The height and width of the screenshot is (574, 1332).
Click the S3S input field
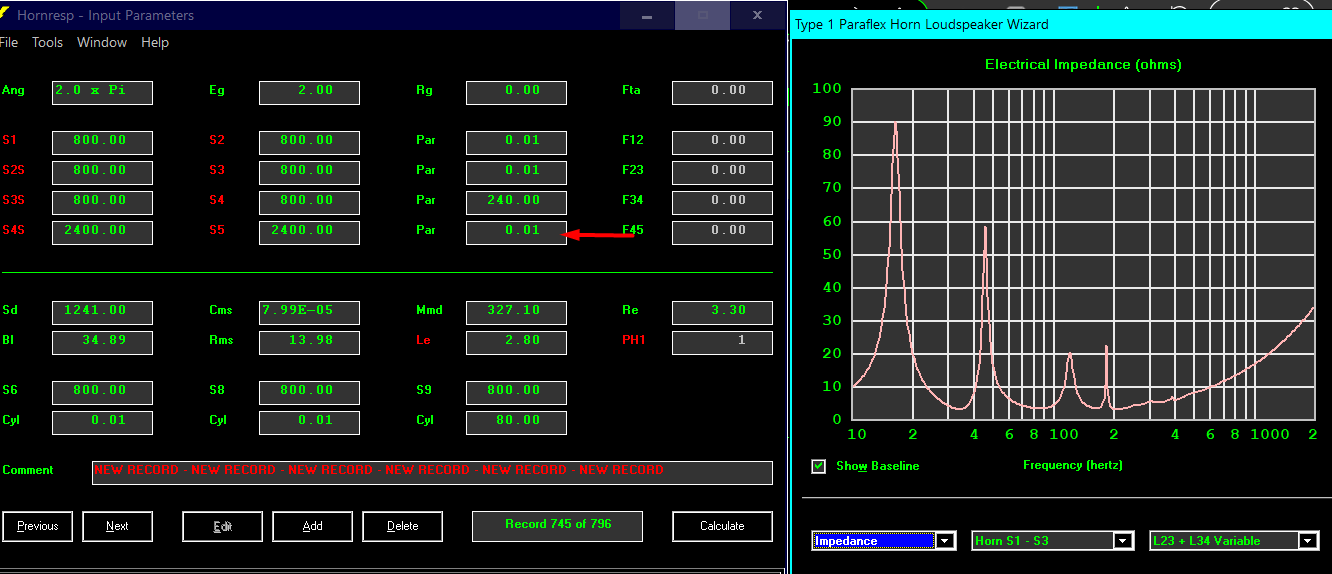click(x=102, y=203)
